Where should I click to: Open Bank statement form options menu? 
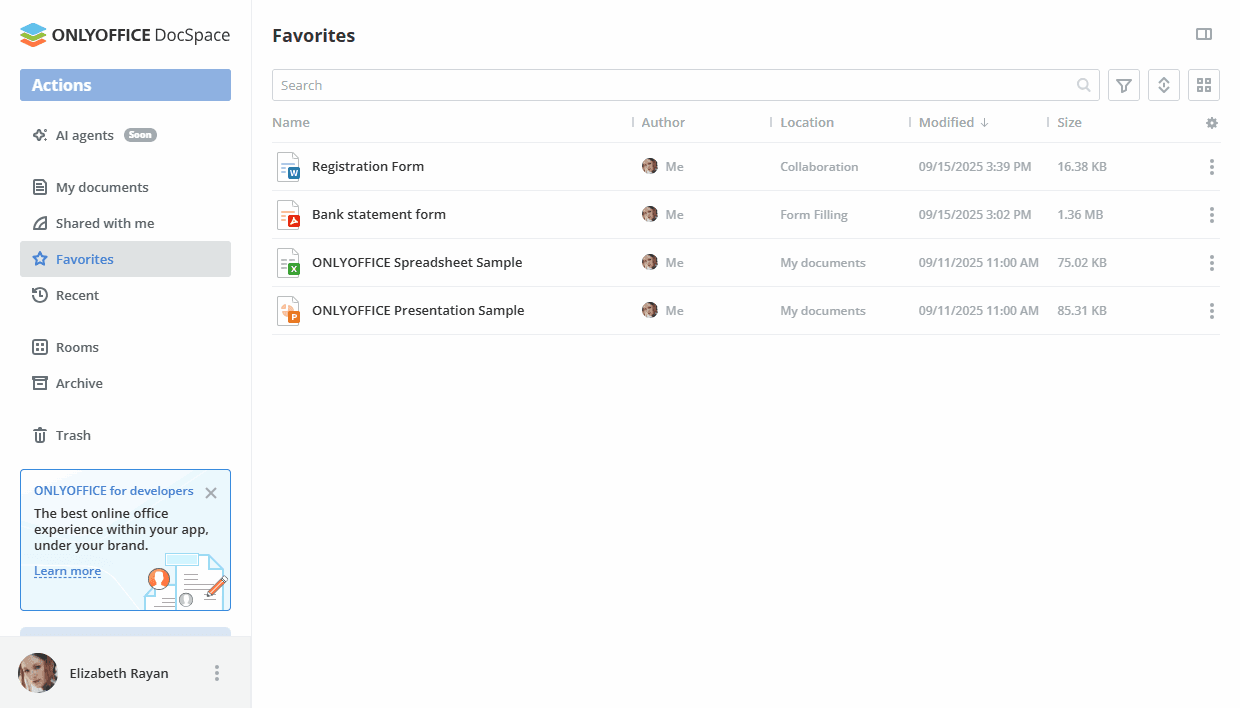click(1211, 214)
